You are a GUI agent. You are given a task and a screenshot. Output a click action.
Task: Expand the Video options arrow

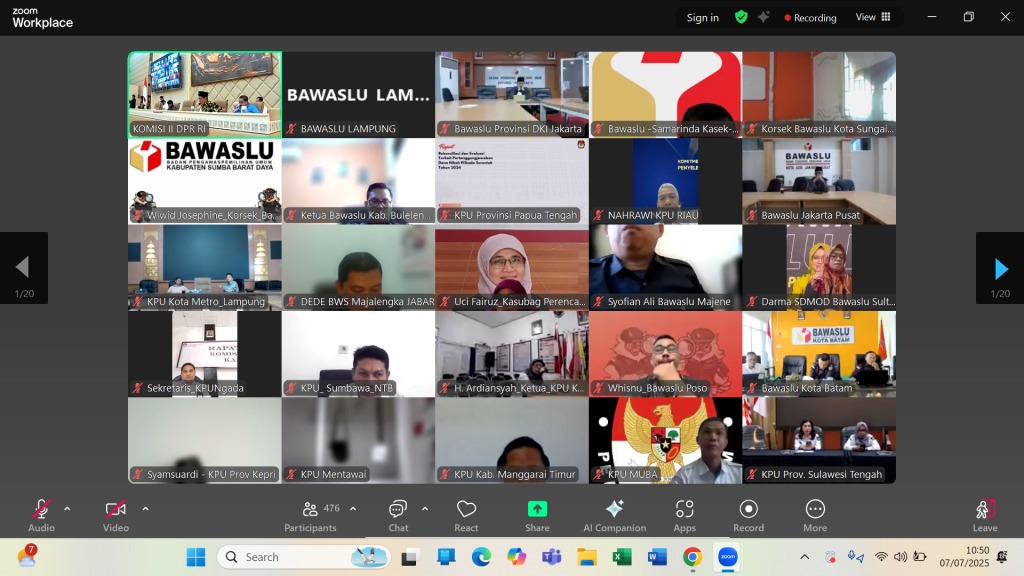pos(145,509)
